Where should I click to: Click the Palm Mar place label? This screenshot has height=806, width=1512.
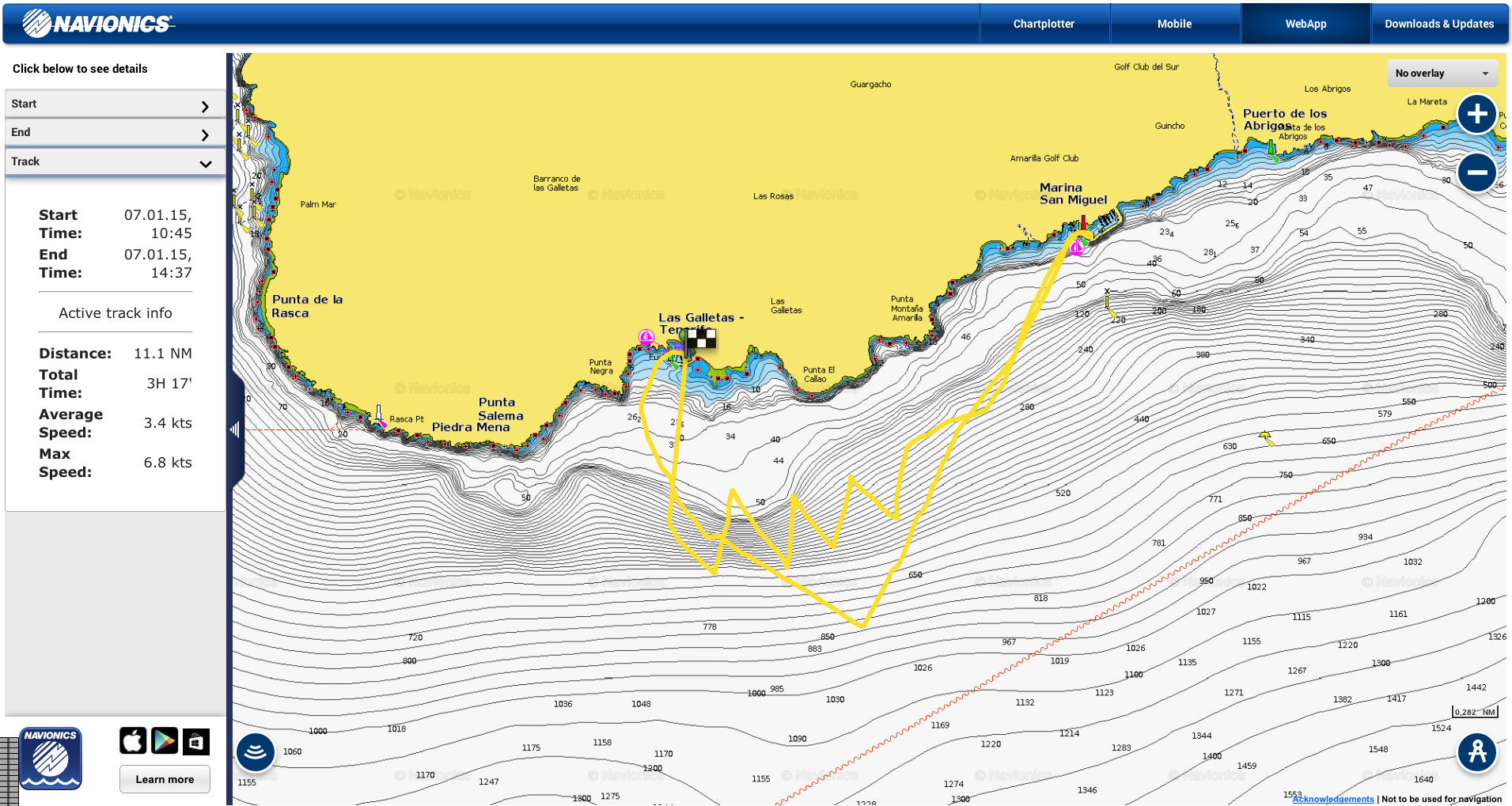click(x=318, y=204)
